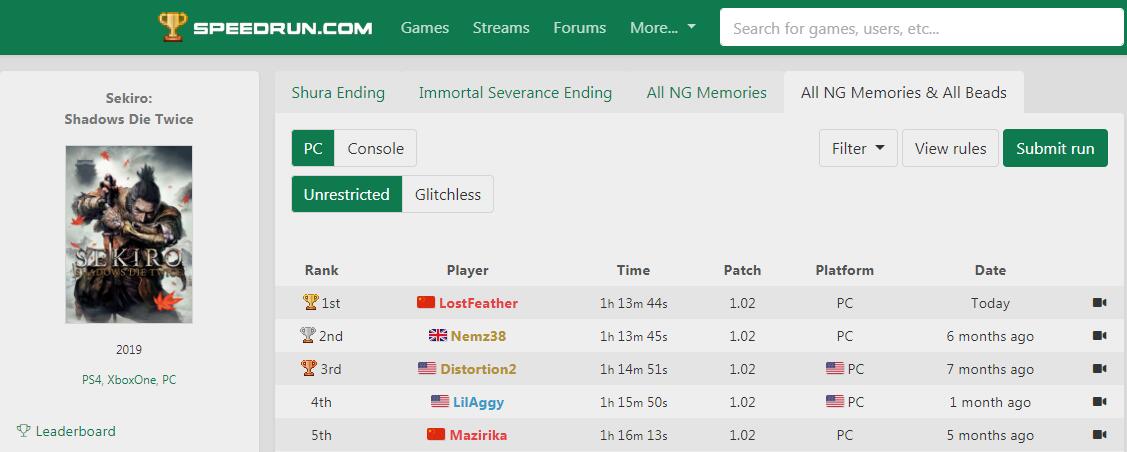Click the gold trophy beside 1st rank
Image resolution: width=1127 pixels, height=452 pixels.
[310, 302]
